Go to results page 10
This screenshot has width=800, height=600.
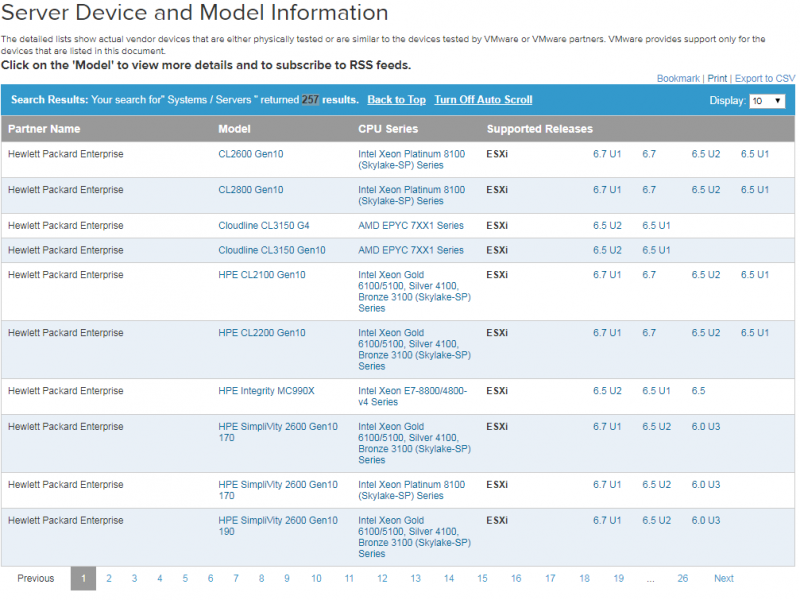pyautogui.click(x=316, y=578)
